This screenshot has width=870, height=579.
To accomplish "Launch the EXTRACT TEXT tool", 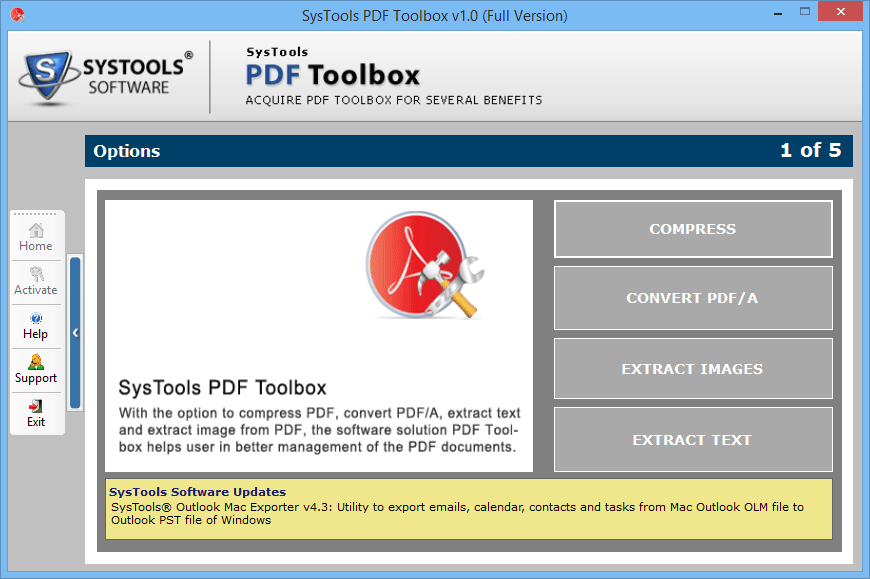I will [x=692, y=440].
